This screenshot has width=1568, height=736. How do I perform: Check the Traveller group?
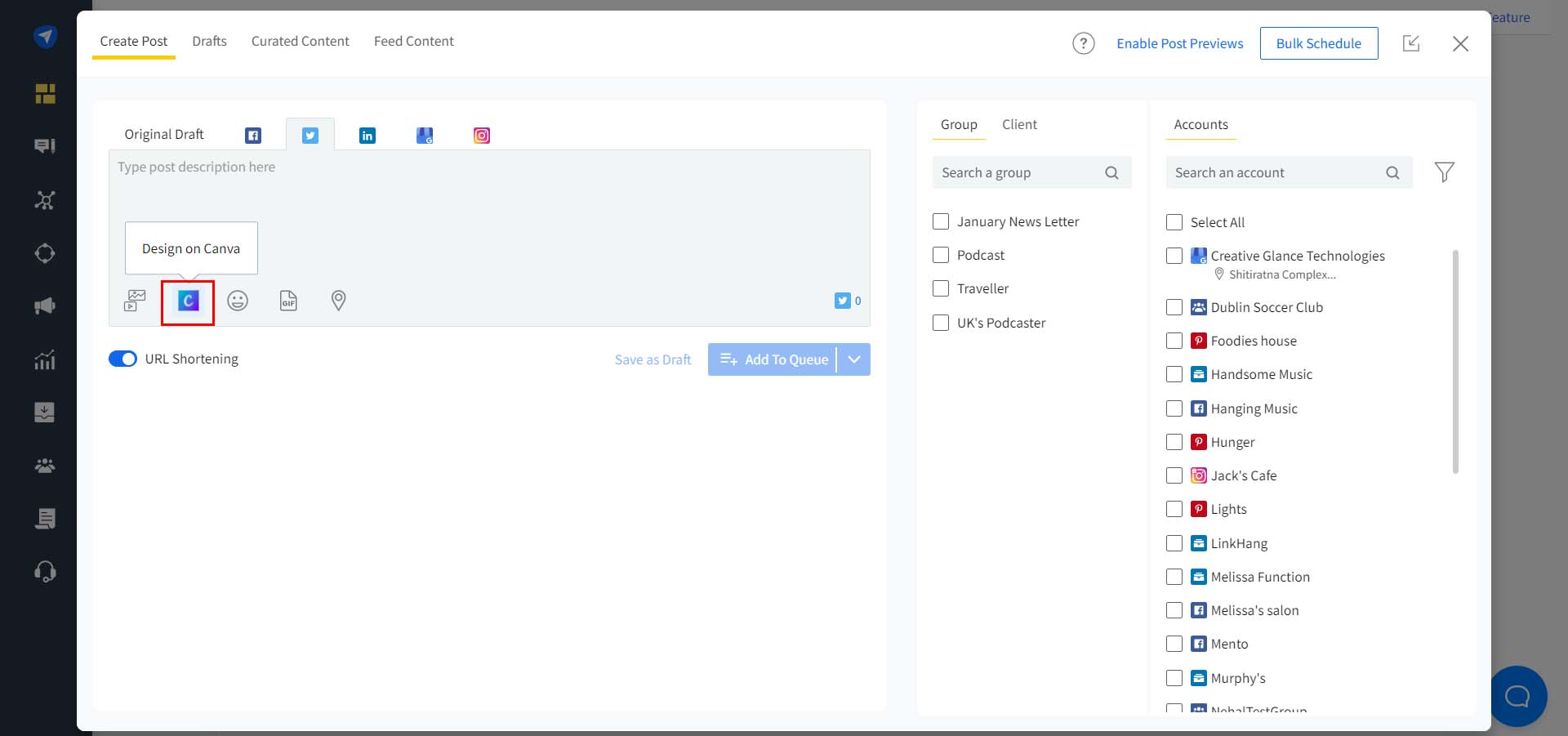coord(941,288)
